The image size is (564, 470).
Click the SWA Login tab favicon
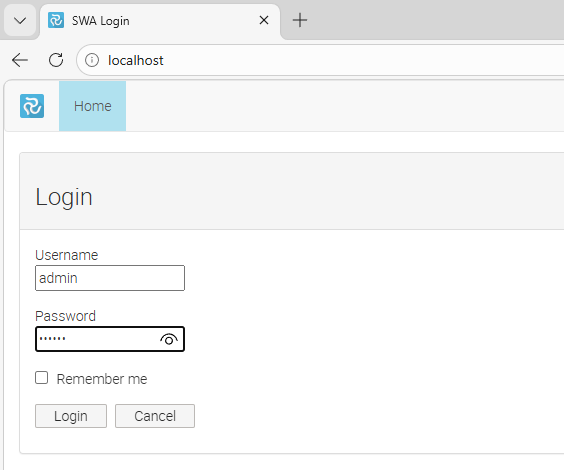[x=56, y=20]
